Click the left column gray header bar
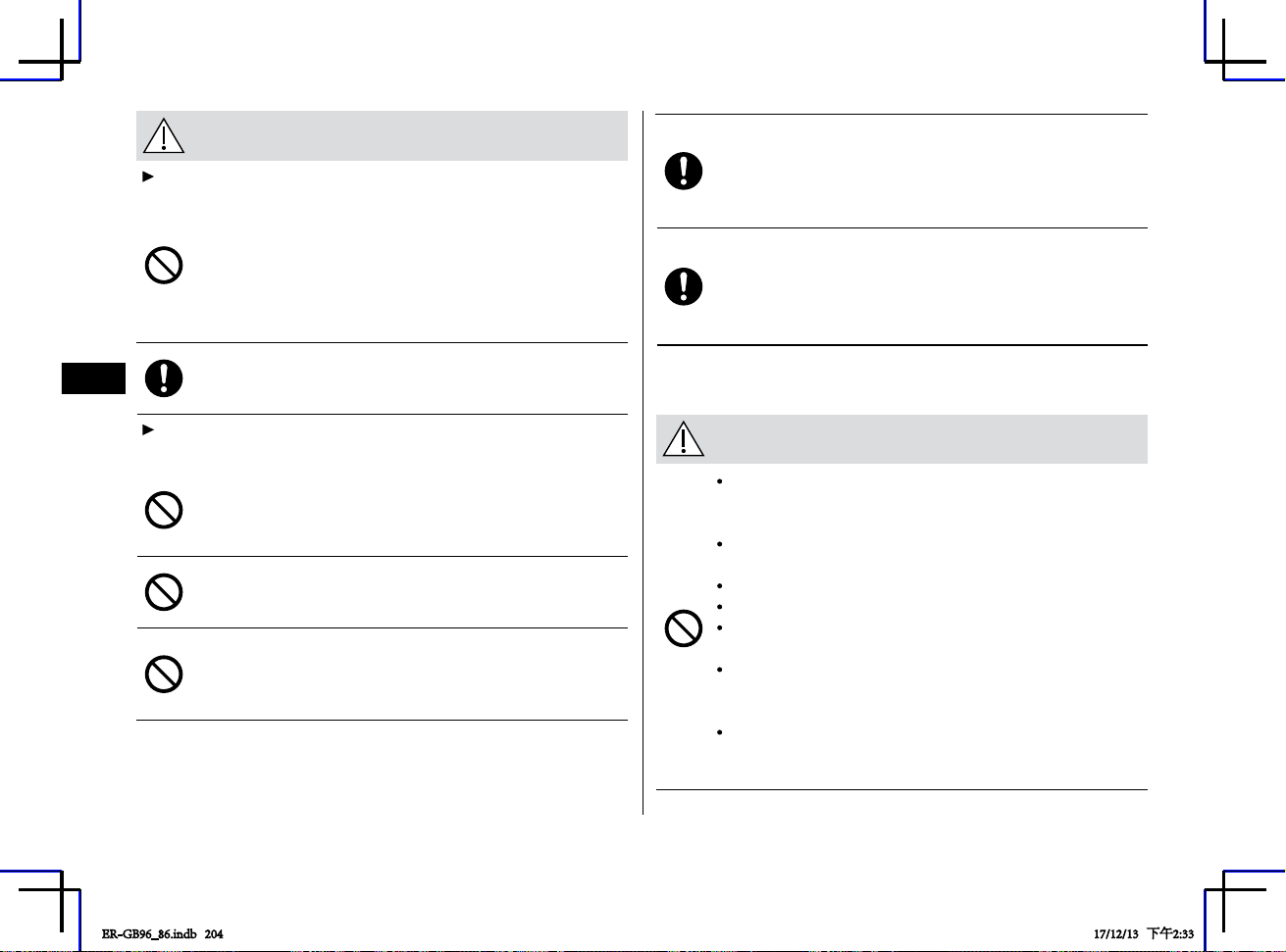This screenshot has width=1286, height=952. (382, 136)
